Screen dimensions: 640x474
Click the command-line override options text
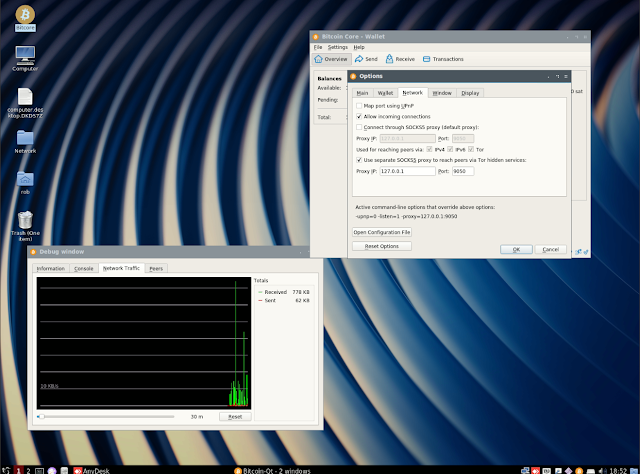tap(406, 216)
